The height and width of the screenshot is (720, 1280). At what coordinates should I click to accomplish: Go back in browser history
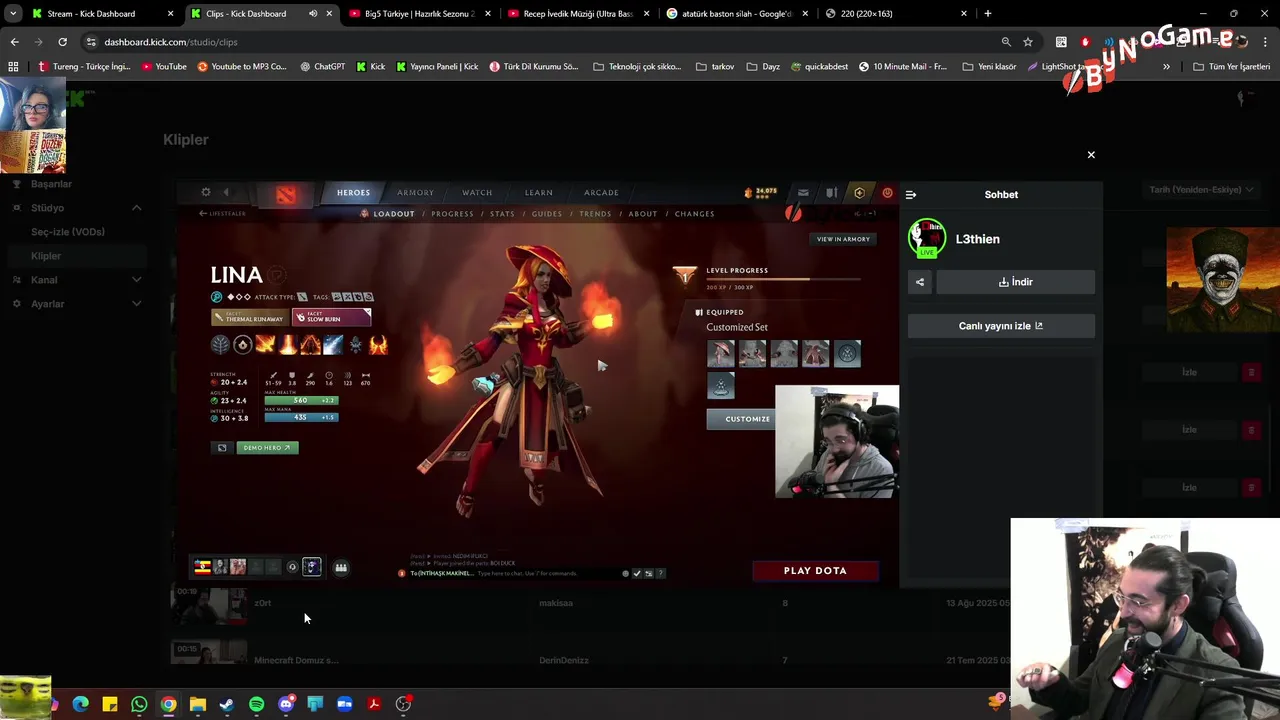point(14,42)
